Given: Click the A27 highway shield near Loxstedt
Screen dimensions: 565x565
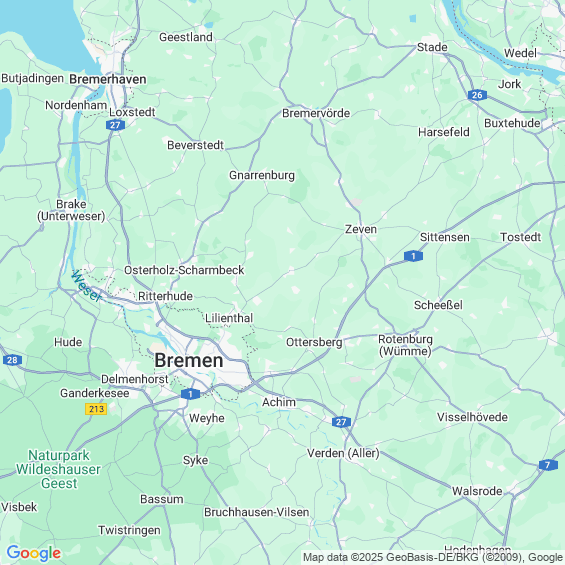Looking at the screenshot, I should tap(115, 125).
